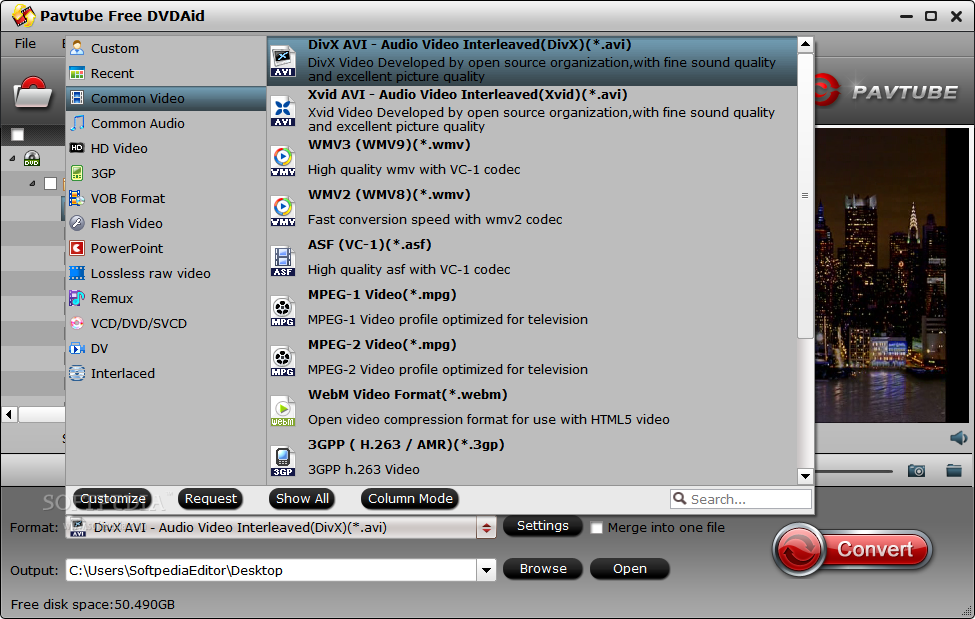Toggle the select-all checkbox above the file list
Screen dimensions: 975x619
tap(17, 134)
